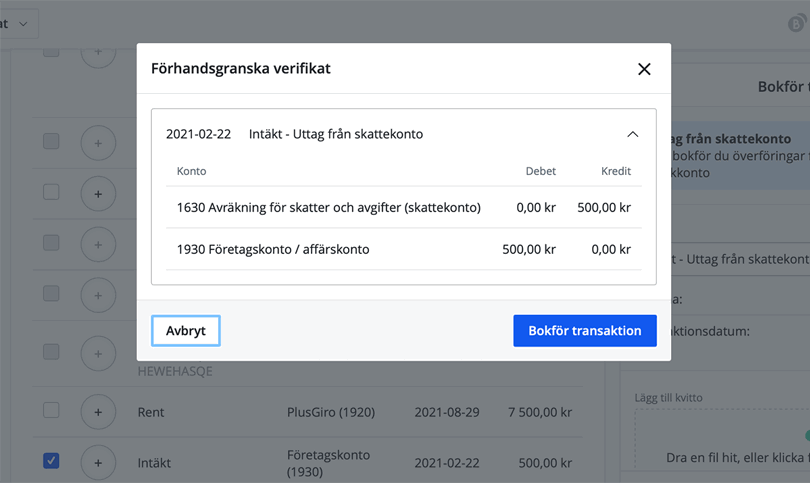Select the 1630 skattekonto account row
The image size is (810, 483).
328,208
